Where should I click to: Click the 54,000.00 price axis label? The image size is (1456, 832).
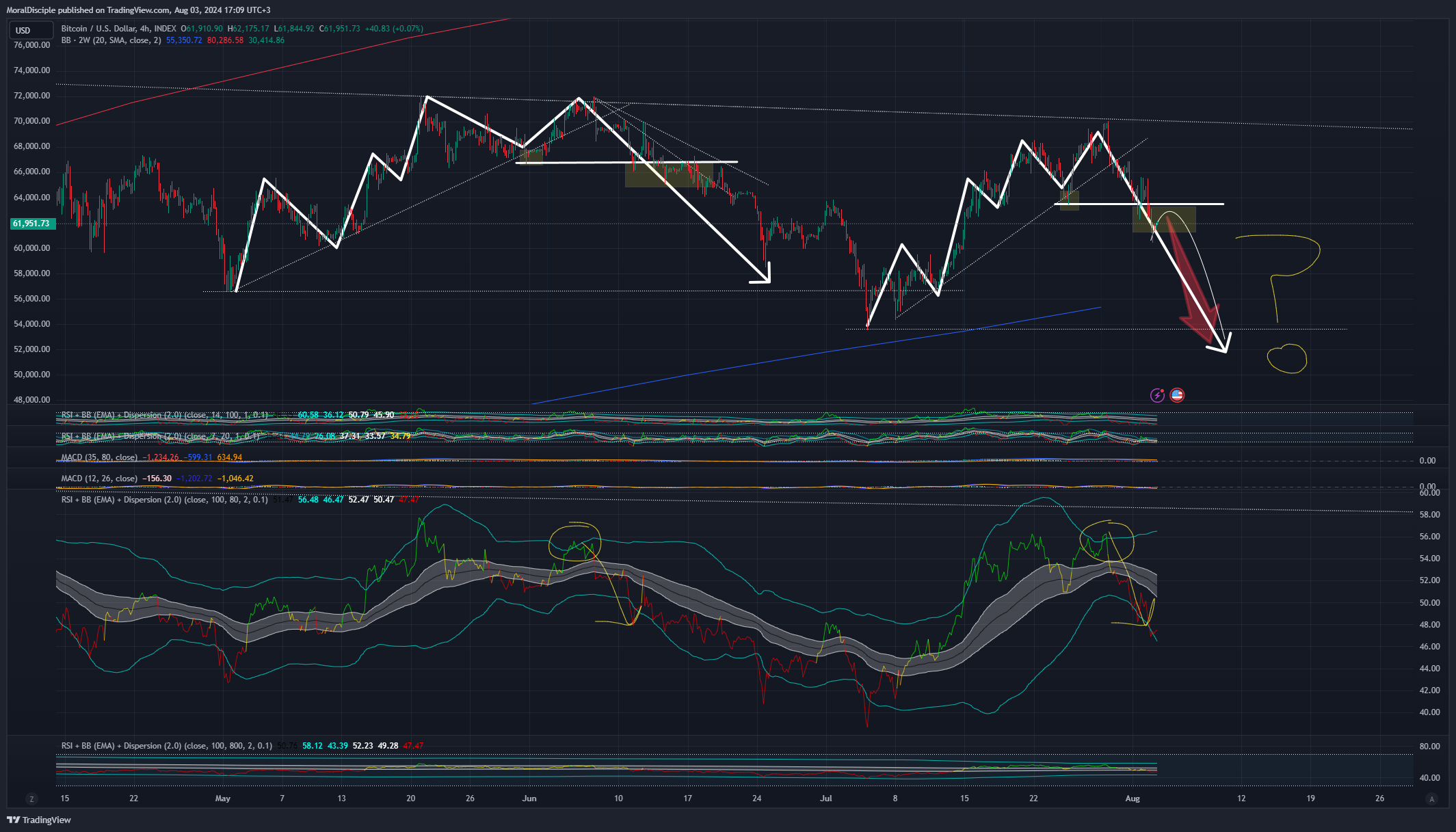pyautogui.click(x=32, y=324)
